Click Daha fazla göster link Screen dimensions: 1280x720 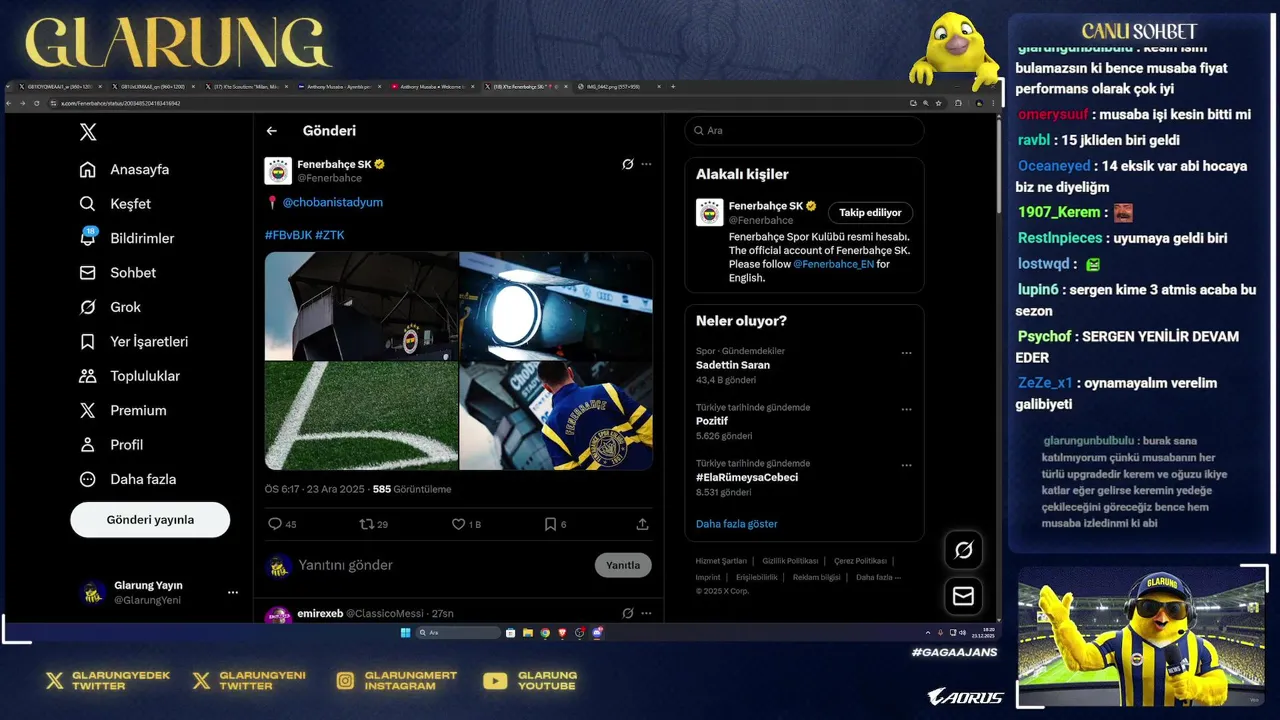pyautogui.click(x=736, y=524)
